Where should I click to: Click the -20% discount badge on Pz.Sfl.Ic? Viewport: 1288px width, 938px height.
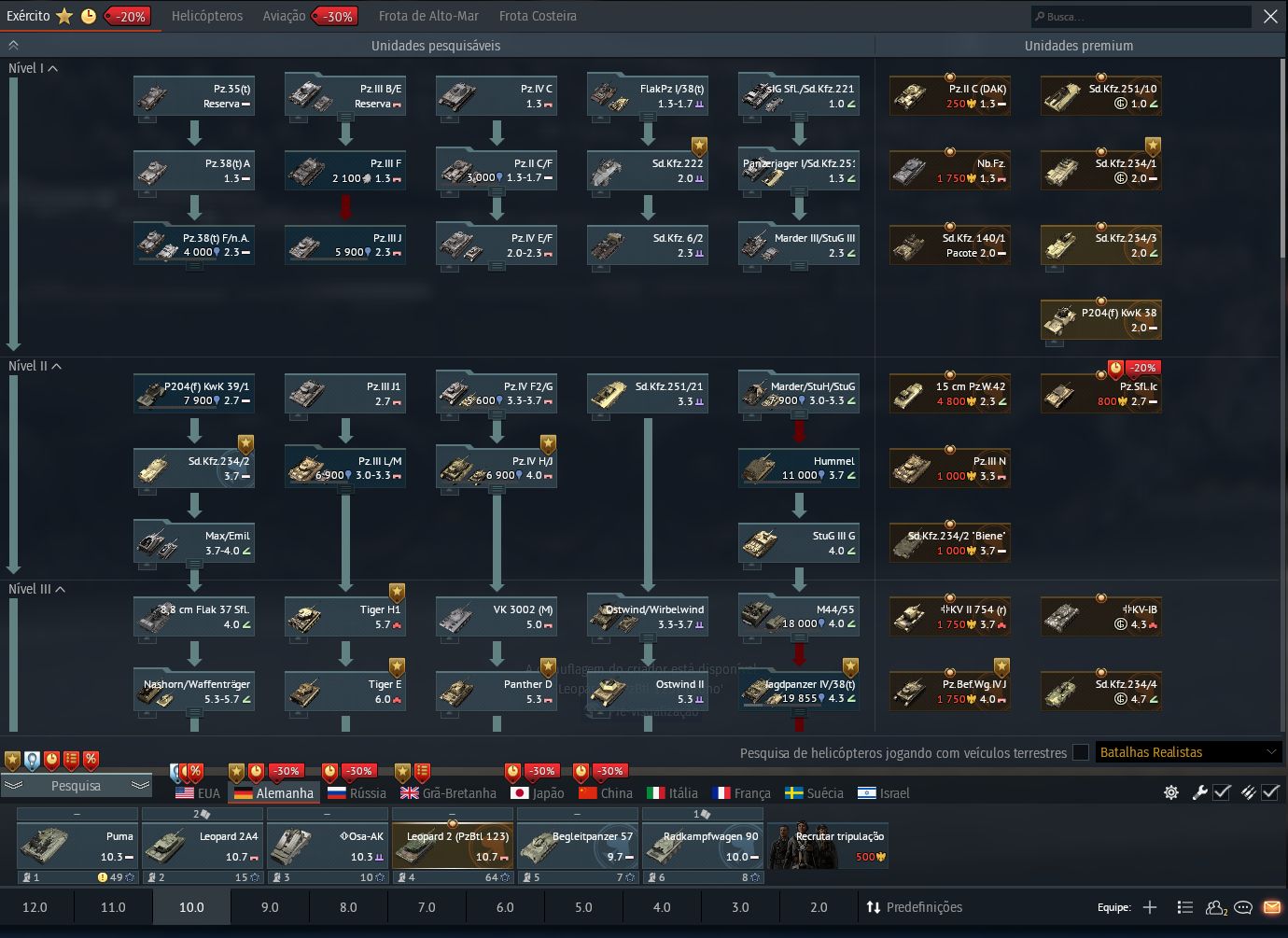[1142, 368]
